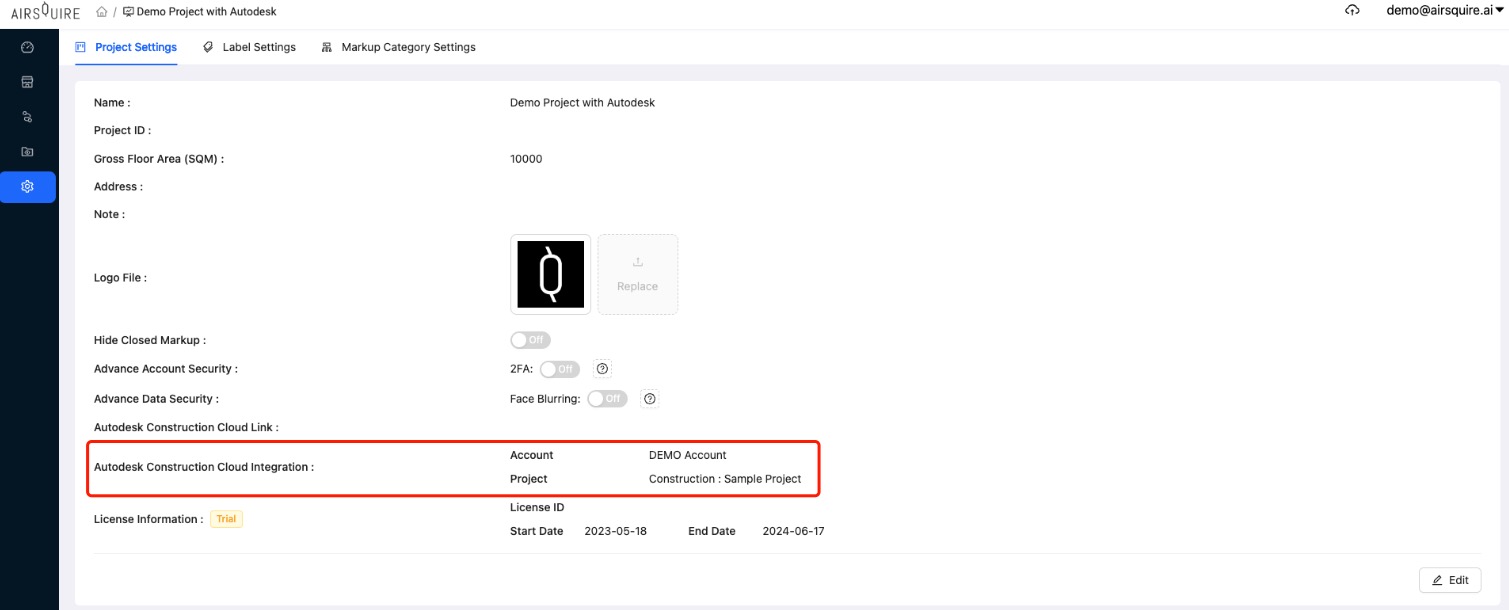This screenshot has width=1509, height=610.
Task: Toggle the Hide Closed Markup switch
Action: pos(530,340)
